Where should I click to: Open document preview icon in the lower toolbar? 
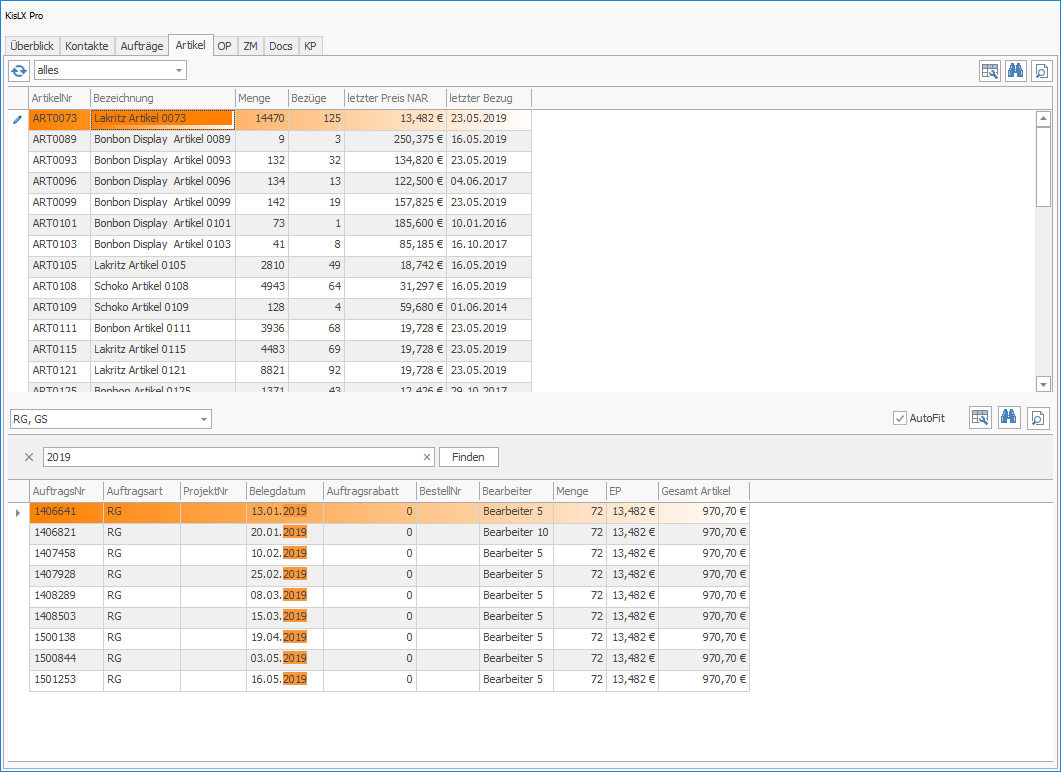coord(1040,418)
